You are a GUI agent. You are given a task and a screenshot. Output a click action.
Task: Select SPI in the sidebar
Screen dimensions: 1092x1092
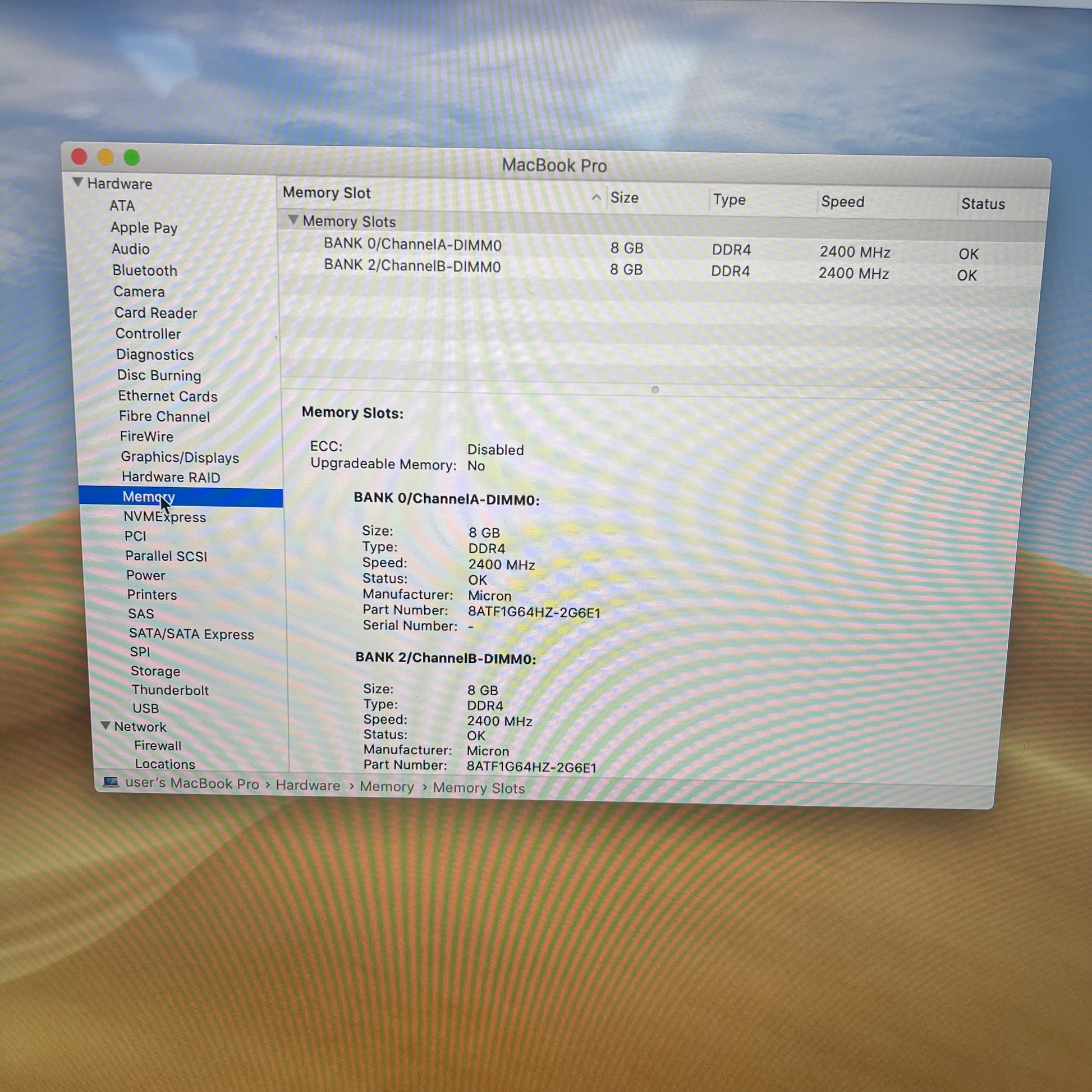tap(140, 651)
